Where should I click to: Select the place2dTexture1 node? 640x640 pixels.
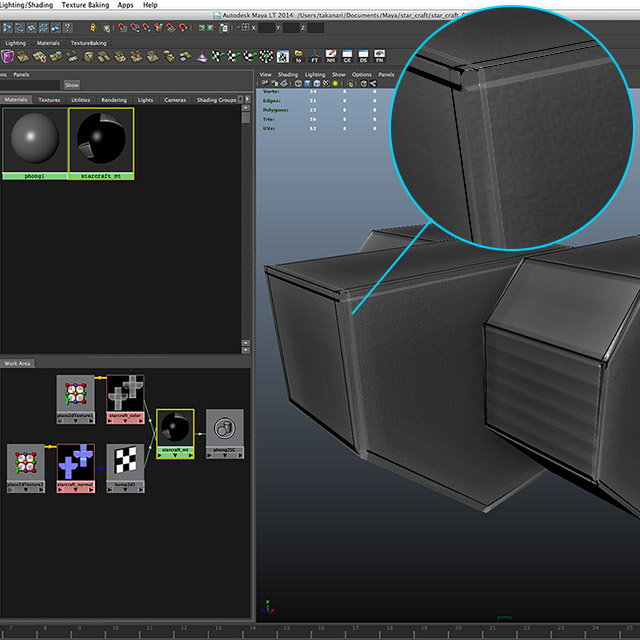[x=76, y=394]
